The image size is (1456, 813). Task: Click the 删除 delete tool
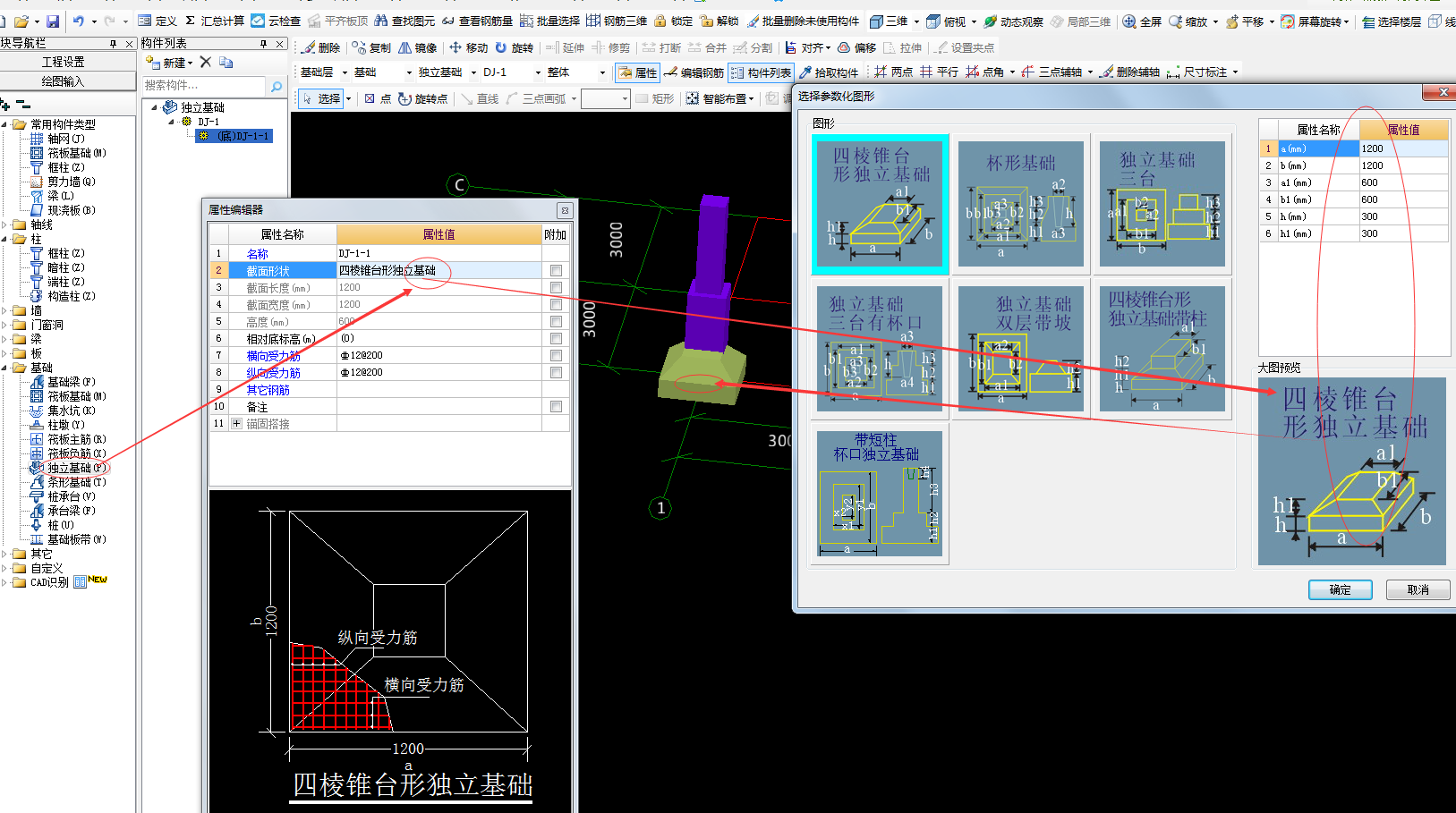coord(321,47)
